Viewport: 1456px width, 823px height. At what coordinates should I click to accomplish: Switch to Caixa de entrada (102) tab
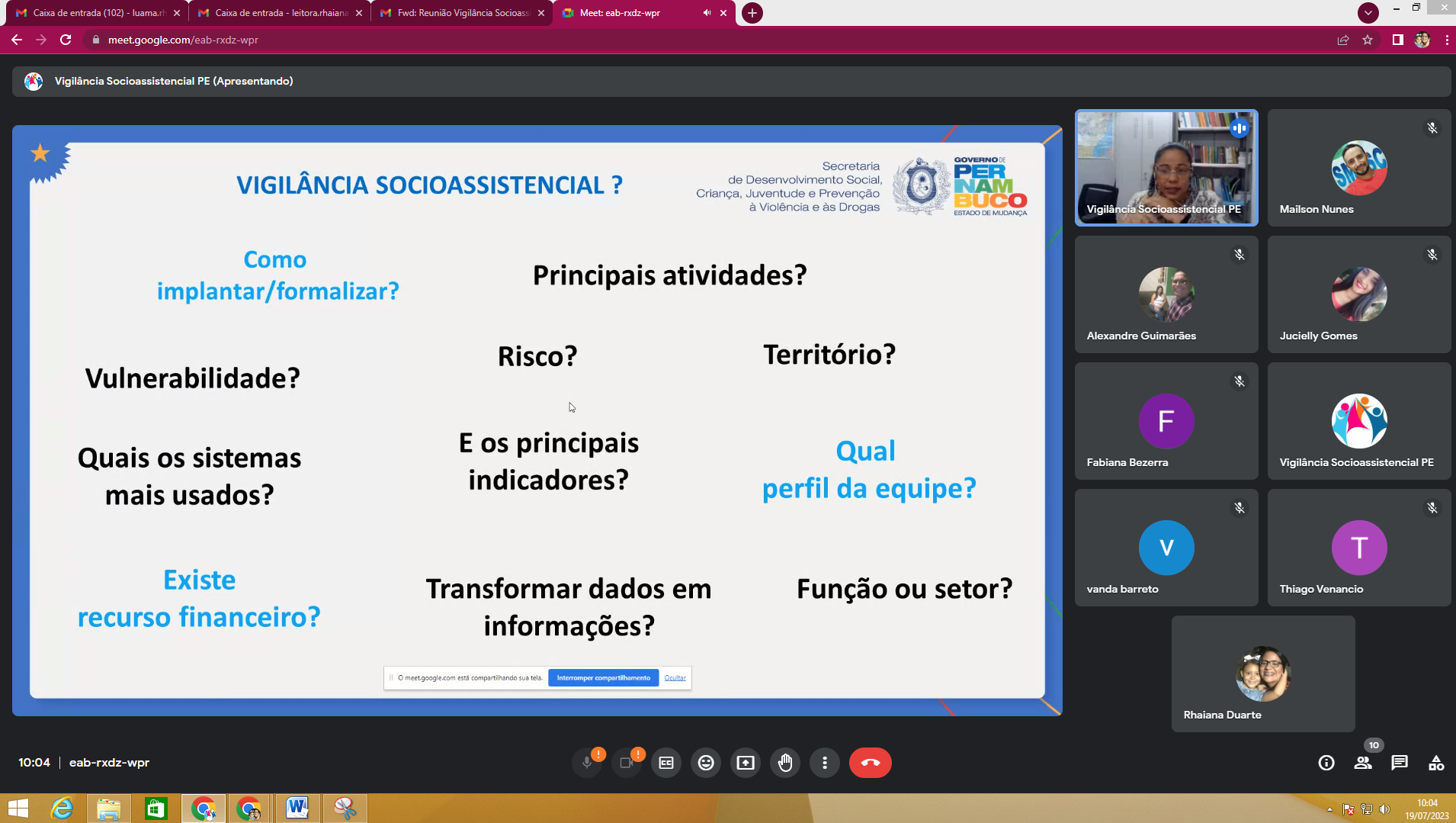point(98,13)
